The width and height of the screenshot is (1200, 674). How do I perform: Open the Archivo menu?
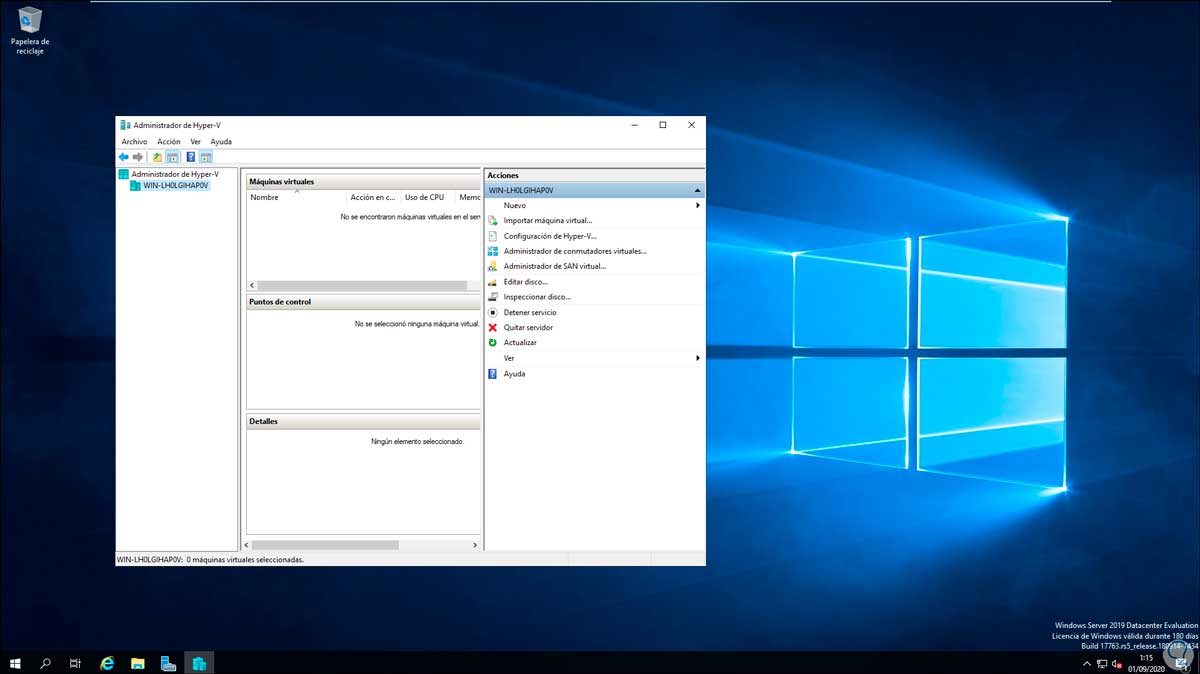click(x=134, y=142)
